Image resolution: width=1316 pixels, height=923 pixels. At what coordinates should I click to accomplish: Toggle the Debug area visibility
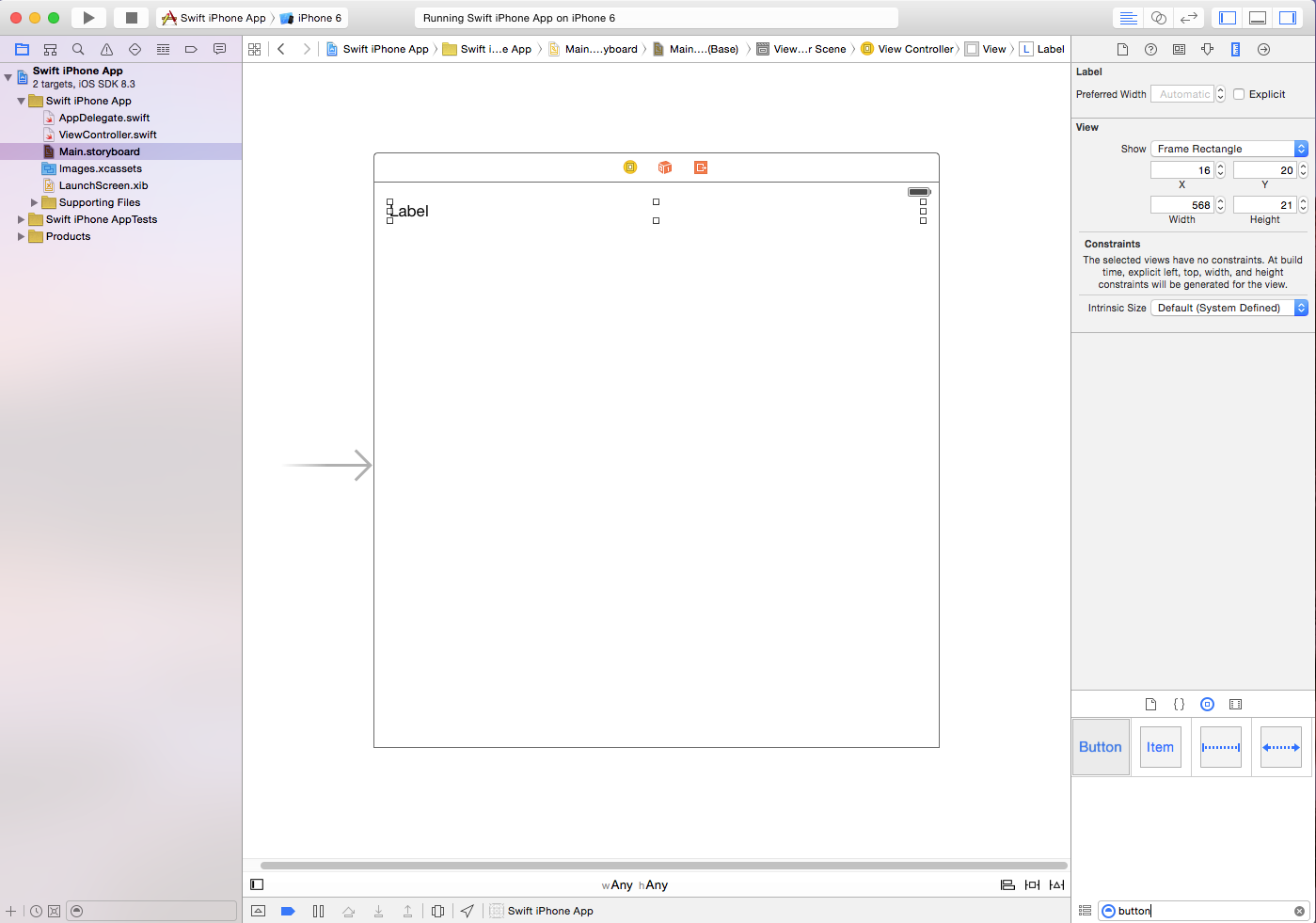pos(1258,18)
